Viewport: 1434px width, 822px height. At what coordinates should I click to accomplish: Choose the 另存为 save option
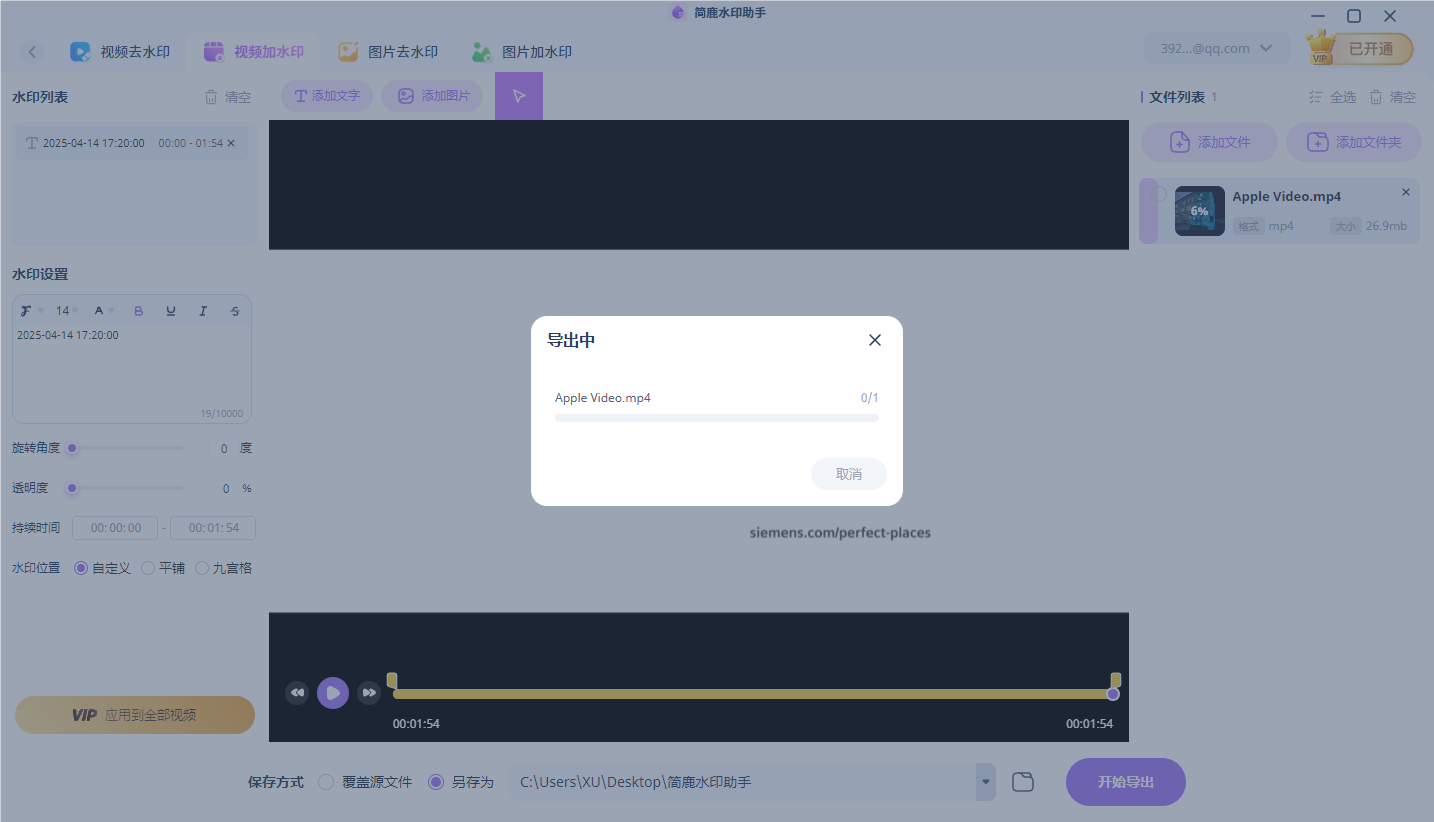point(461,782)
